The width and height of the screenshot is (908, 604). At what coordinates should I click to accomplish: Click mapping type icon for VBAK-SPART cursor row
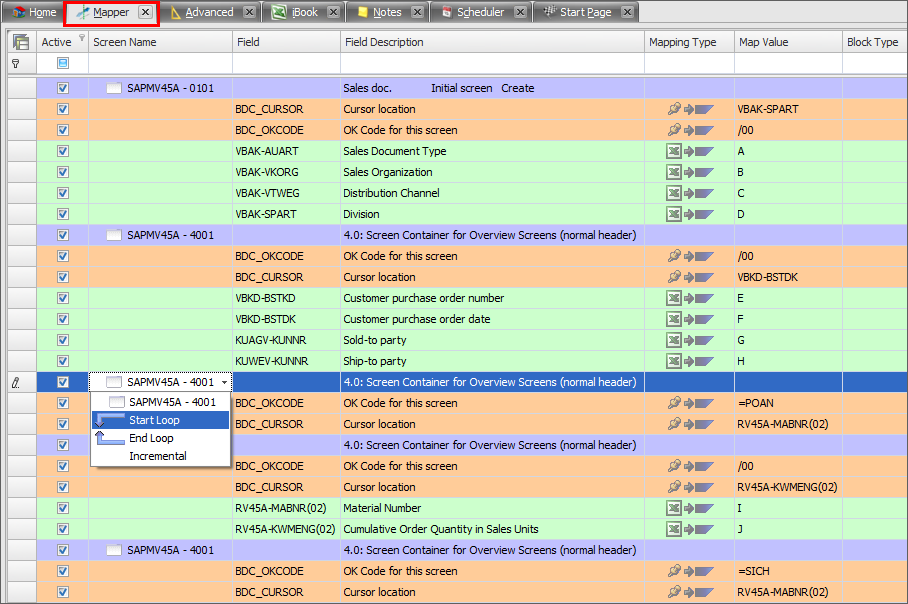[690, 109]
